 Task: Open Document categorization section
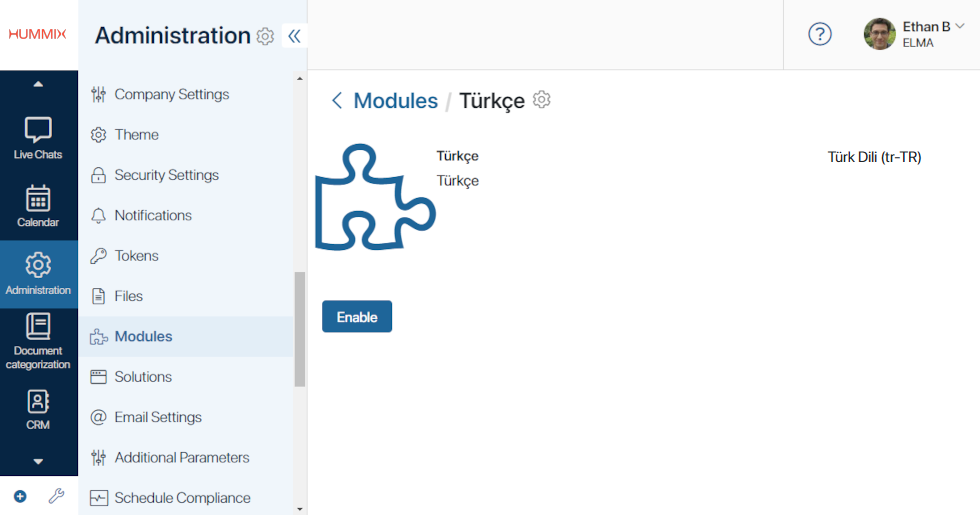click(38, 342)
